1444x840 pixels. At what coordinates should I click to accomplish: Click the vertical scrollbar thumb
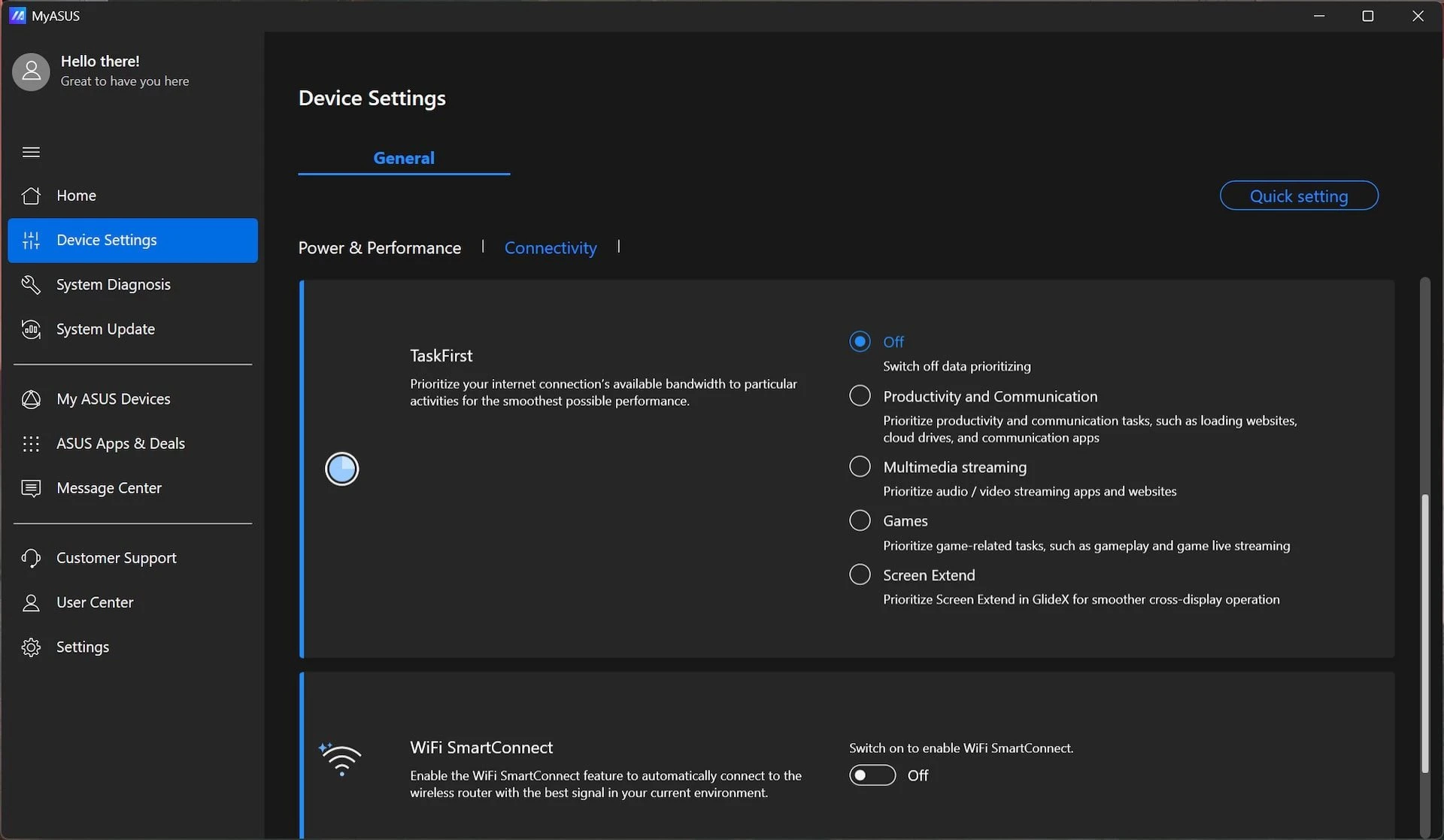coord(1424,633)
